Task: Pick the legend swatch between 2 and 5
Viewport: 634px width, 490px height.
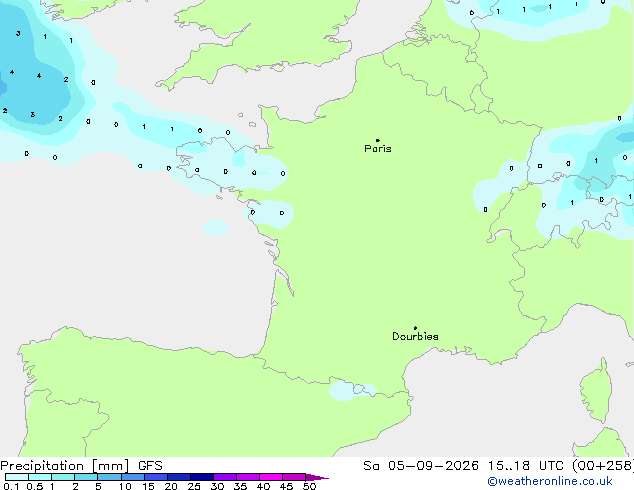Action: click(86, 477)
